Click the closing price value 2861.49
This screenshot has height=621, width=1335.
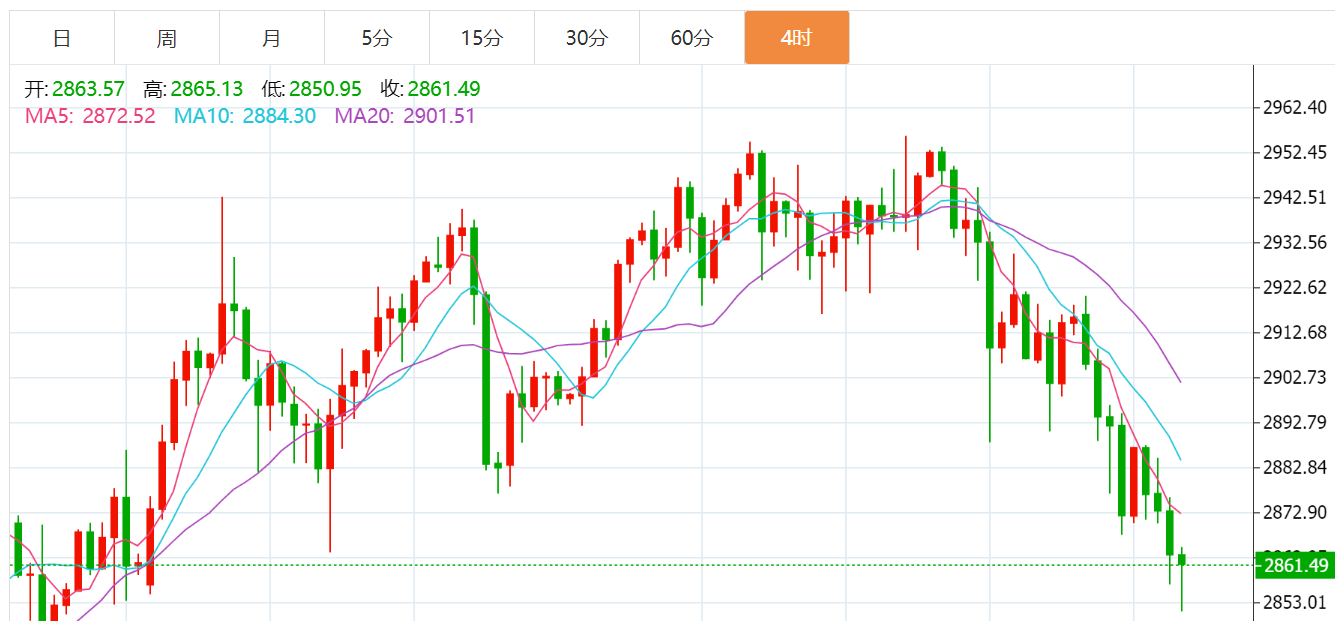444,89
